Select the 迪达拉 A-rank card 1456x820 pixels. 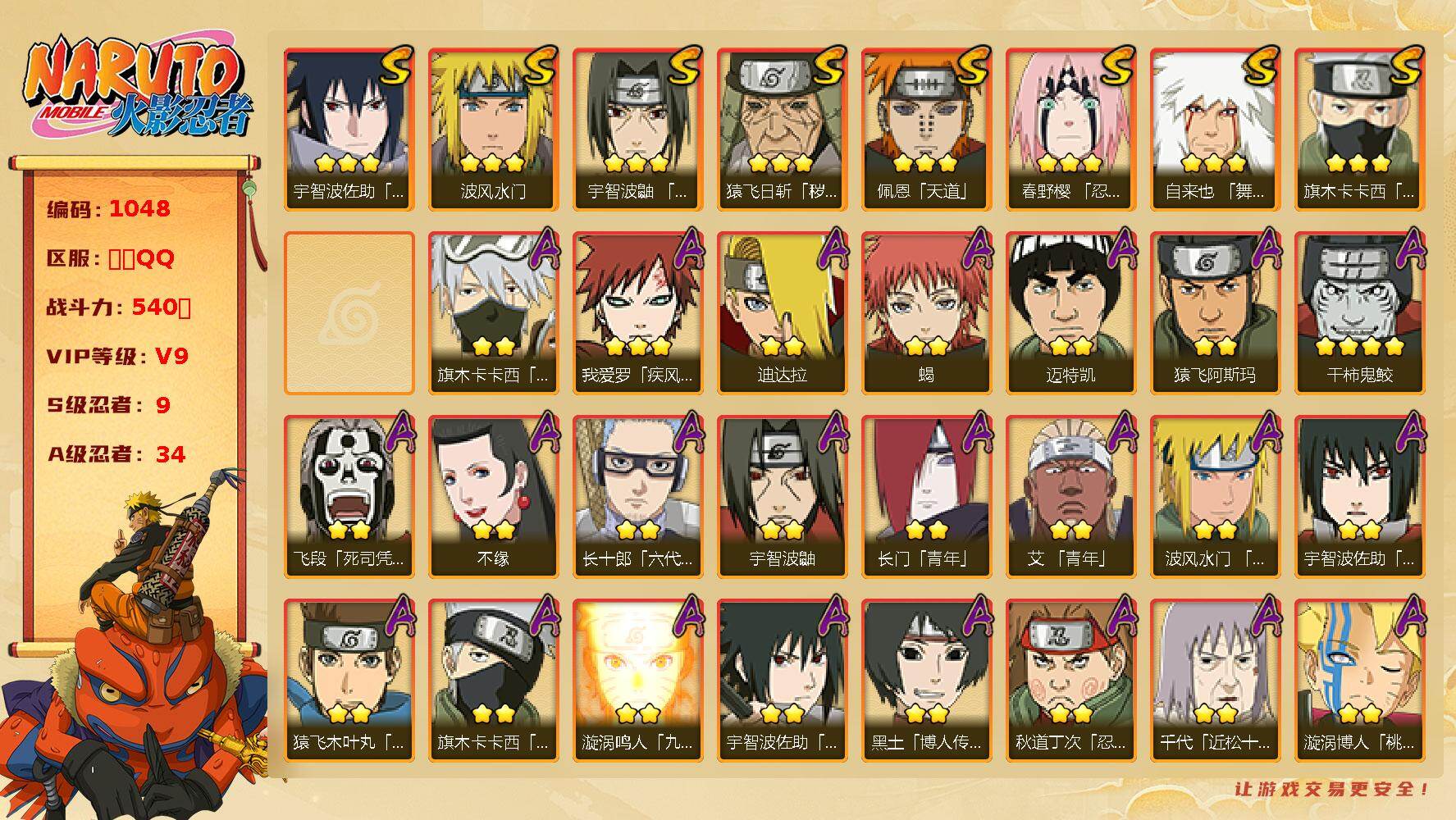[x=782, y=313]
